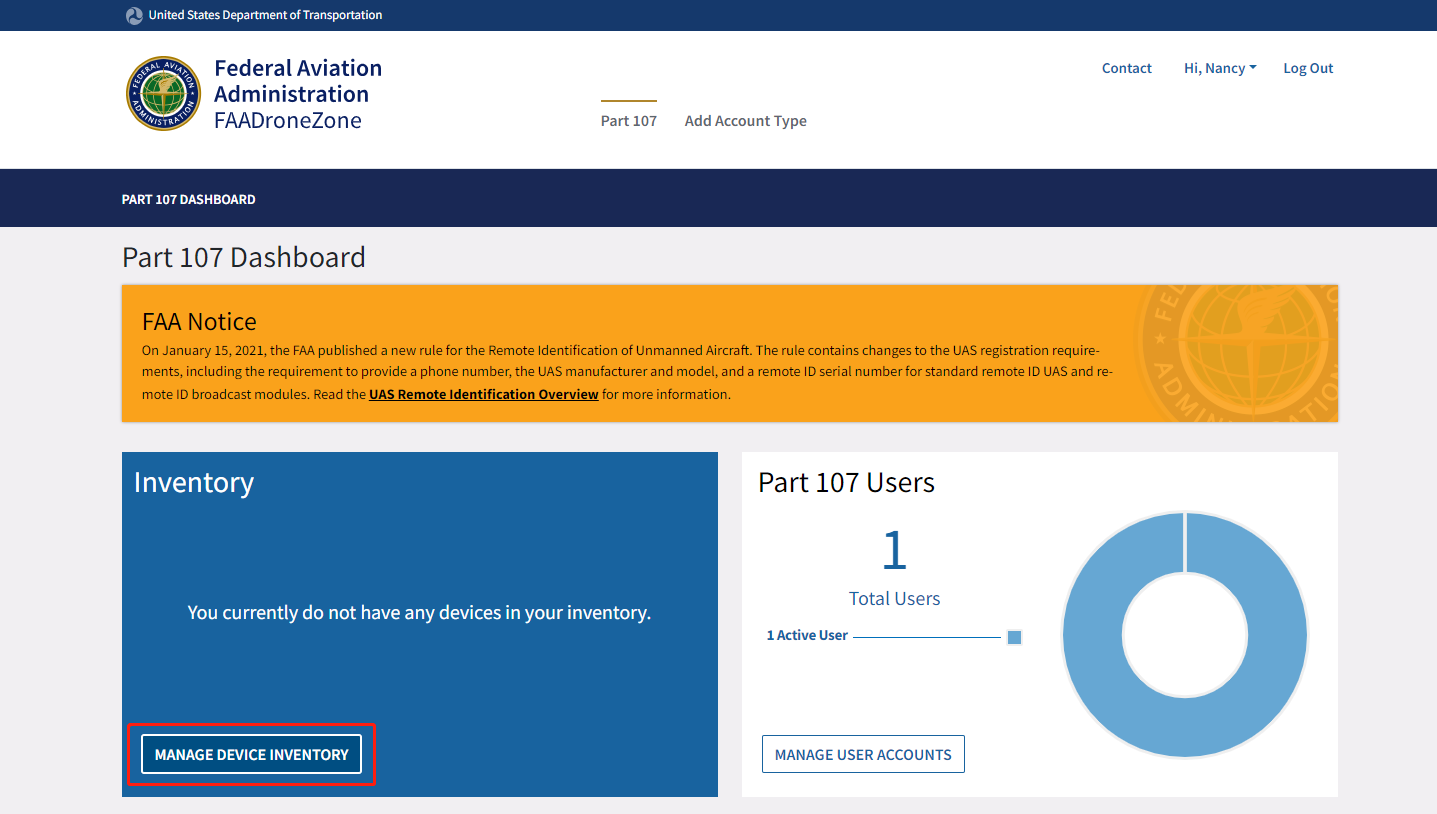The width and height of the screenshot is (1437, 814).
Task: Open the Add Account Type tab
Action: [x=745, y=121]
